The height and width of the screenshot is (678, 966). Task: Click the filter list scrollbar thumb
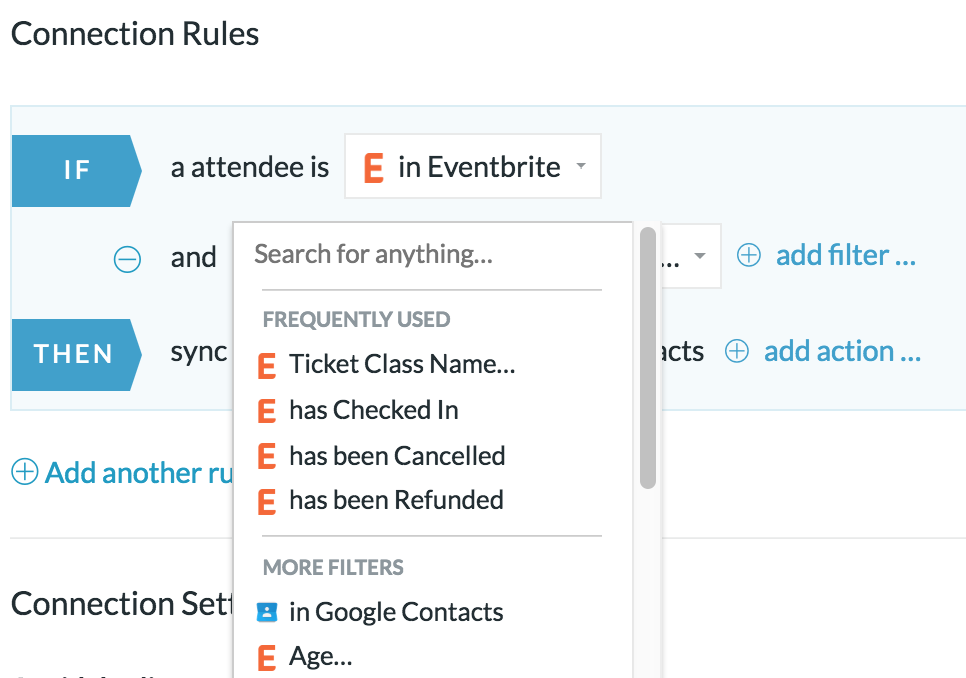647,358
